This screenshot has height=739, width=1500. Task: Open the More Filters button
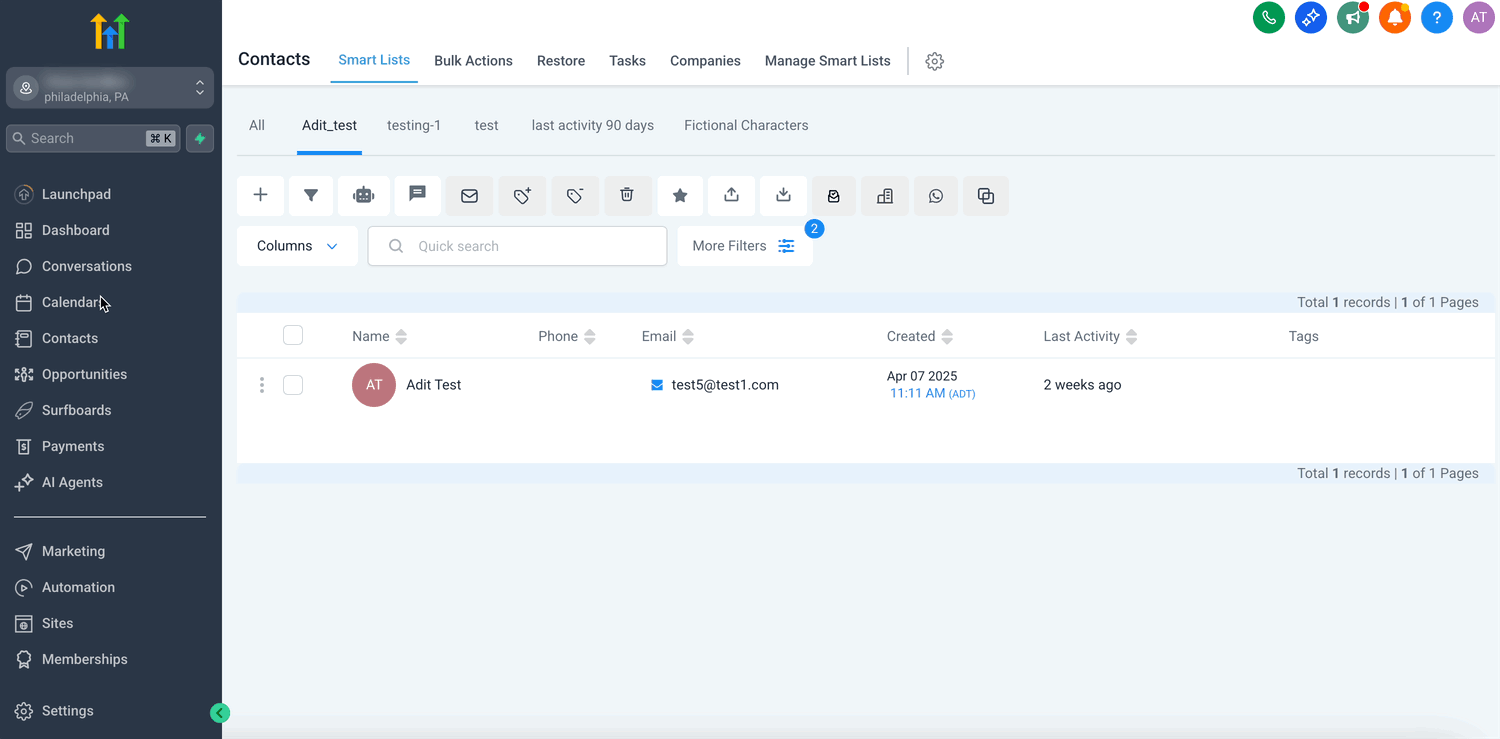tap(745, 246)
